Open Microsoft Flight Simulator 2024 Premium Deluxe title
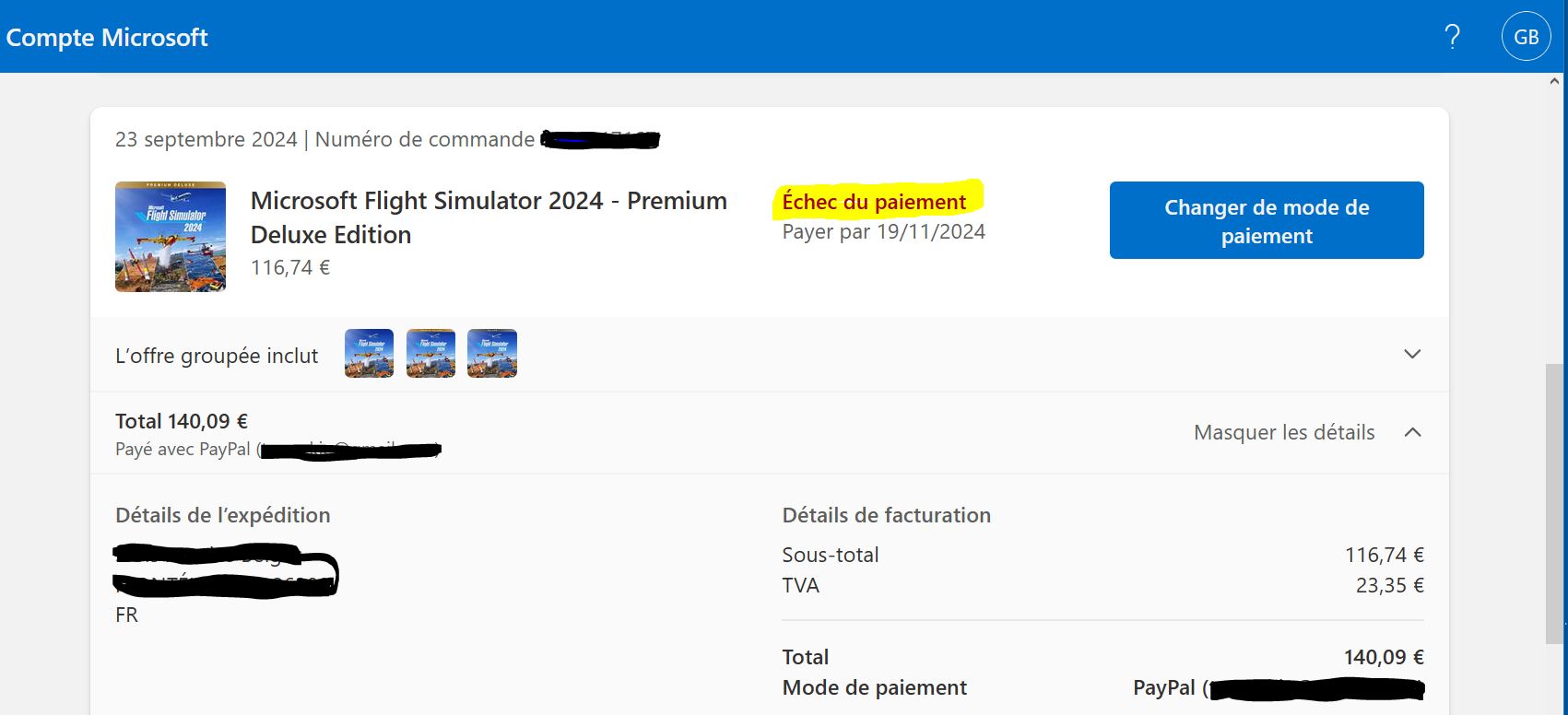The width and height of the screenshot is (1568, 715). 489,217
